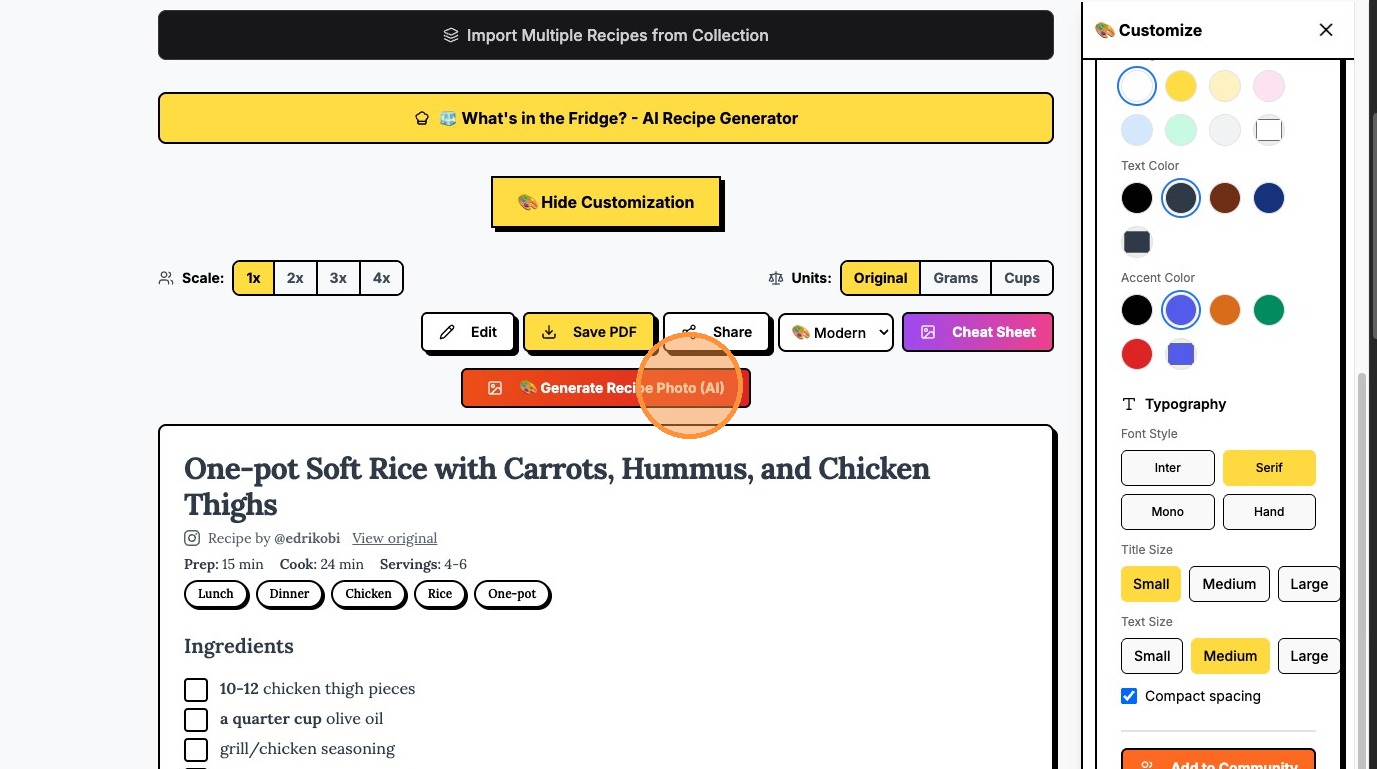The image size is (1377, 769).
Task: Click the Chicken tag pill
Action: (x=368, y=594)
